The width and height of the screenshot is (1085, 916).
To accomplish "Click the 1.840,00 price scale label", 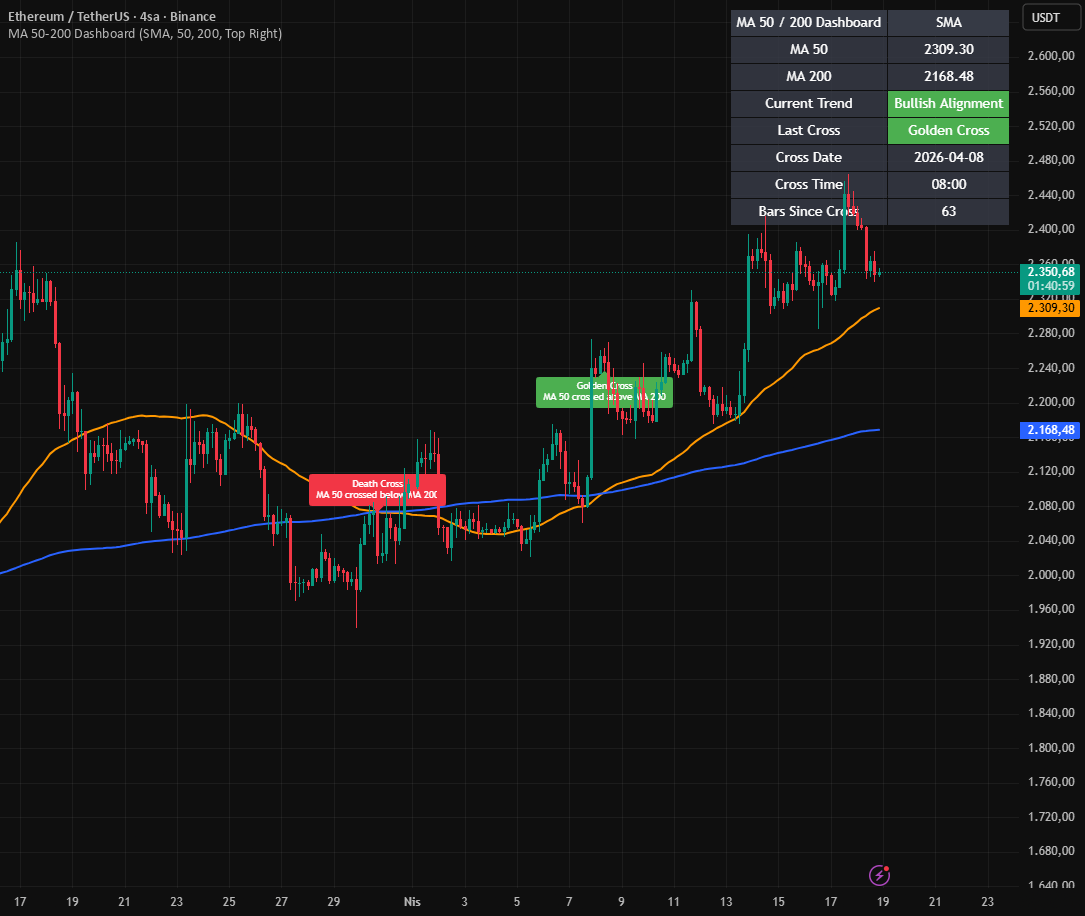I will (1050, 713).
